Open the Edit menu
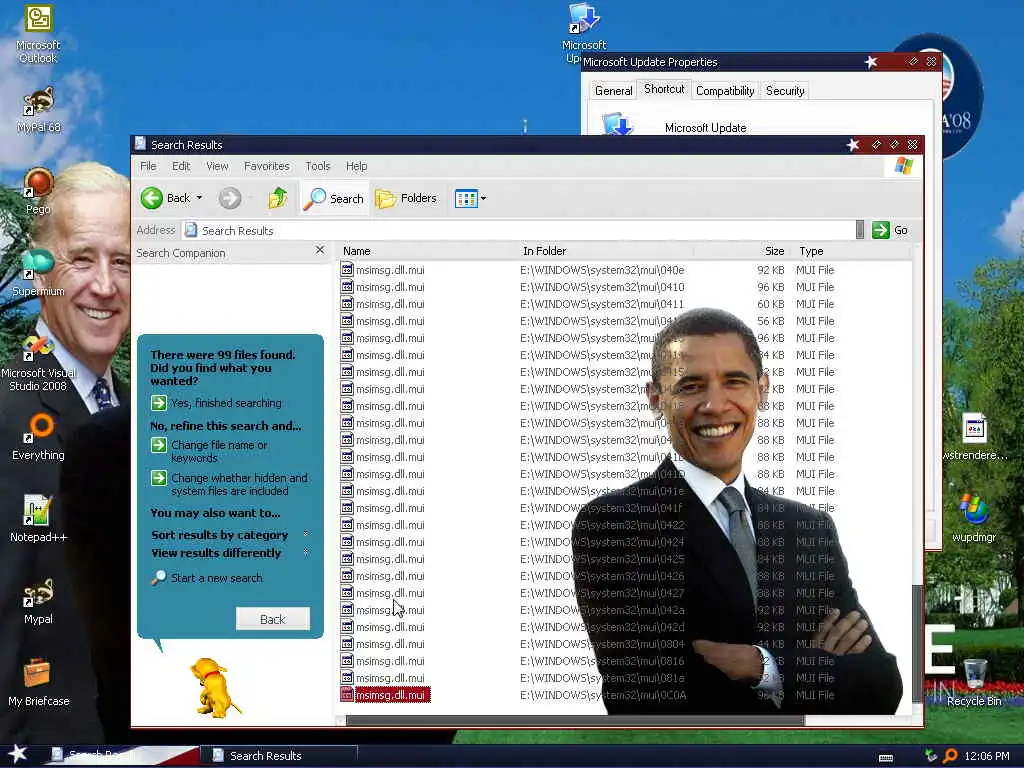1024x768 pixels. point(181,166)
